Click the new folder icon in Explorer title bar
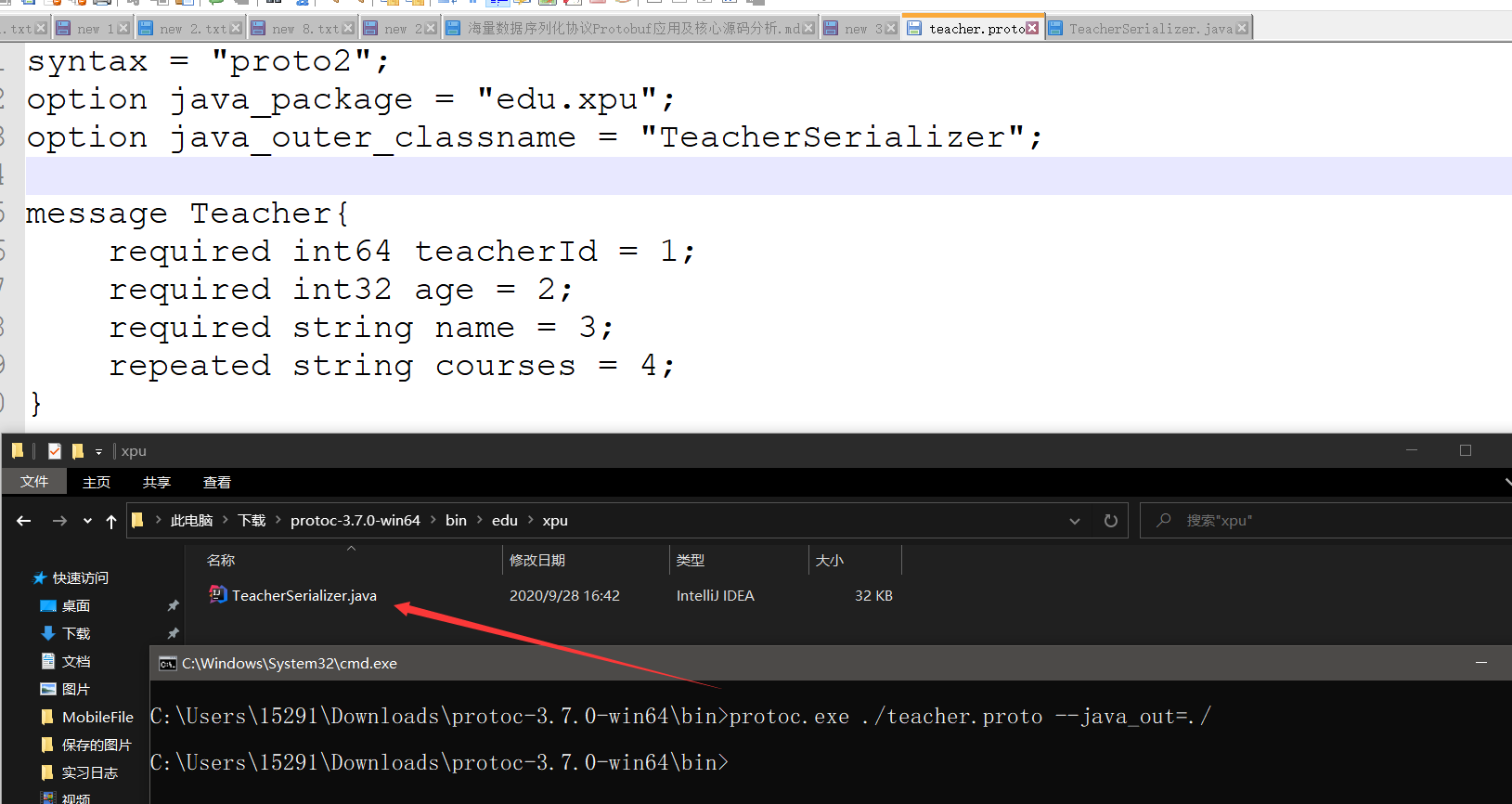Screen dimensions: 1512x804 [x=78, y=451]
